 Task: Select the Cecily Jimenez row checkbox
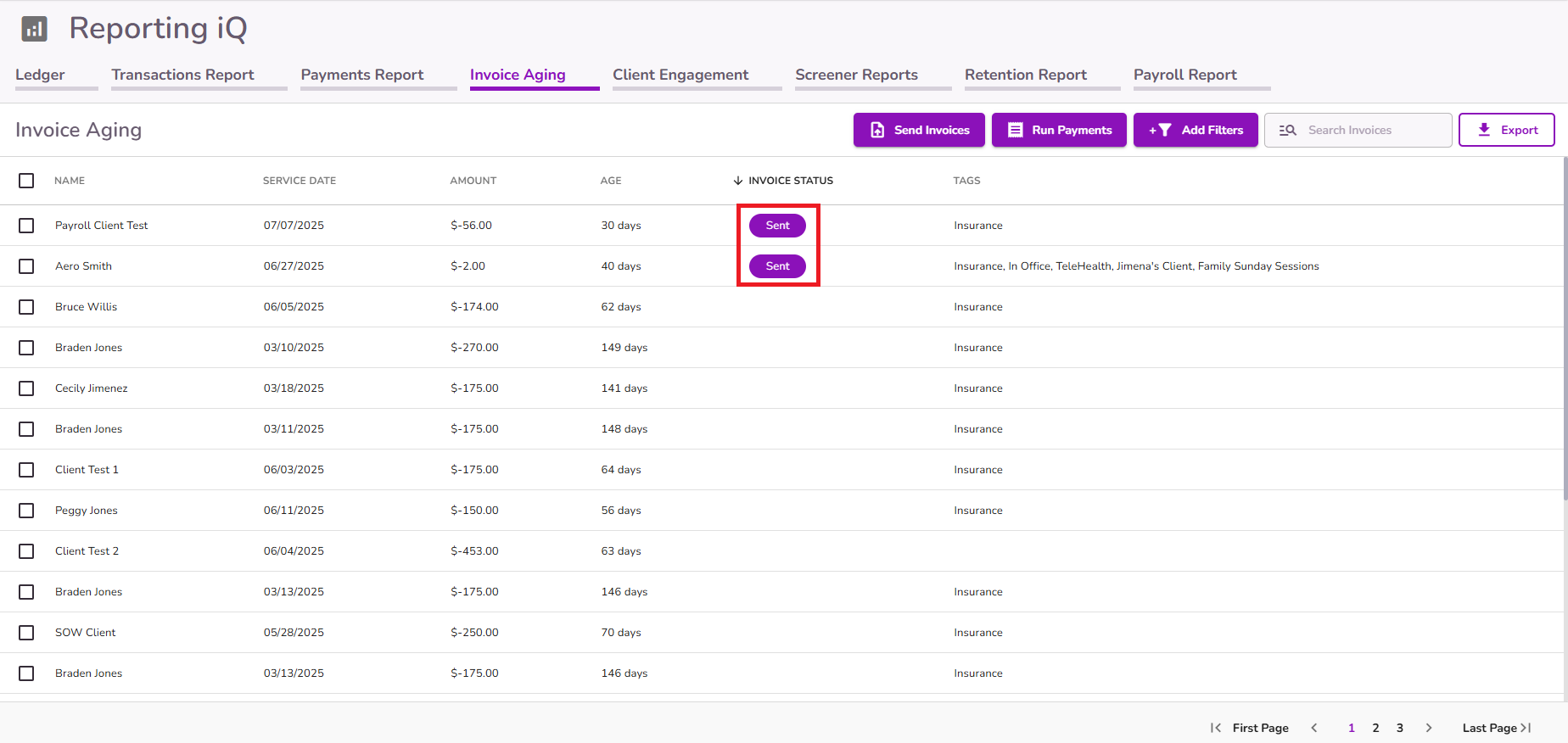(x=26, y=388)
